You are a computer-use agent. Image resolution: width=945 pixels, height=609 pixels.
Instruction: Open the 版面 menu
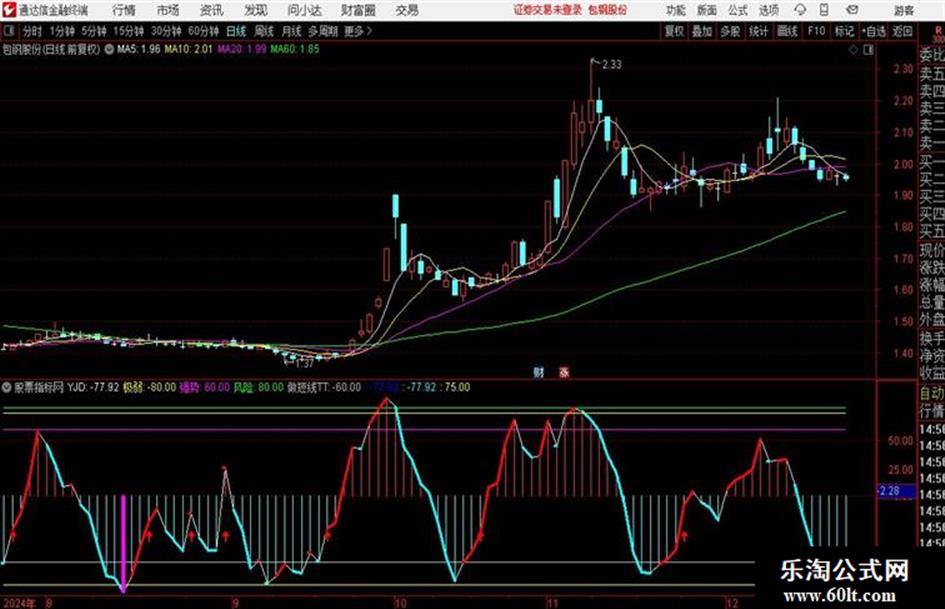[706, 10]
